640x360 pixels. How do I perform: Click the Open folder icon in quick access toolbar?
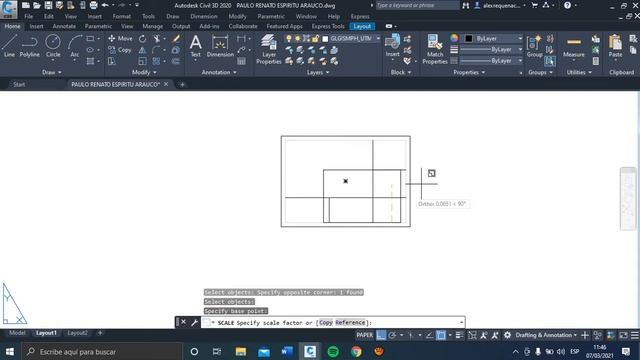point(37,5)
